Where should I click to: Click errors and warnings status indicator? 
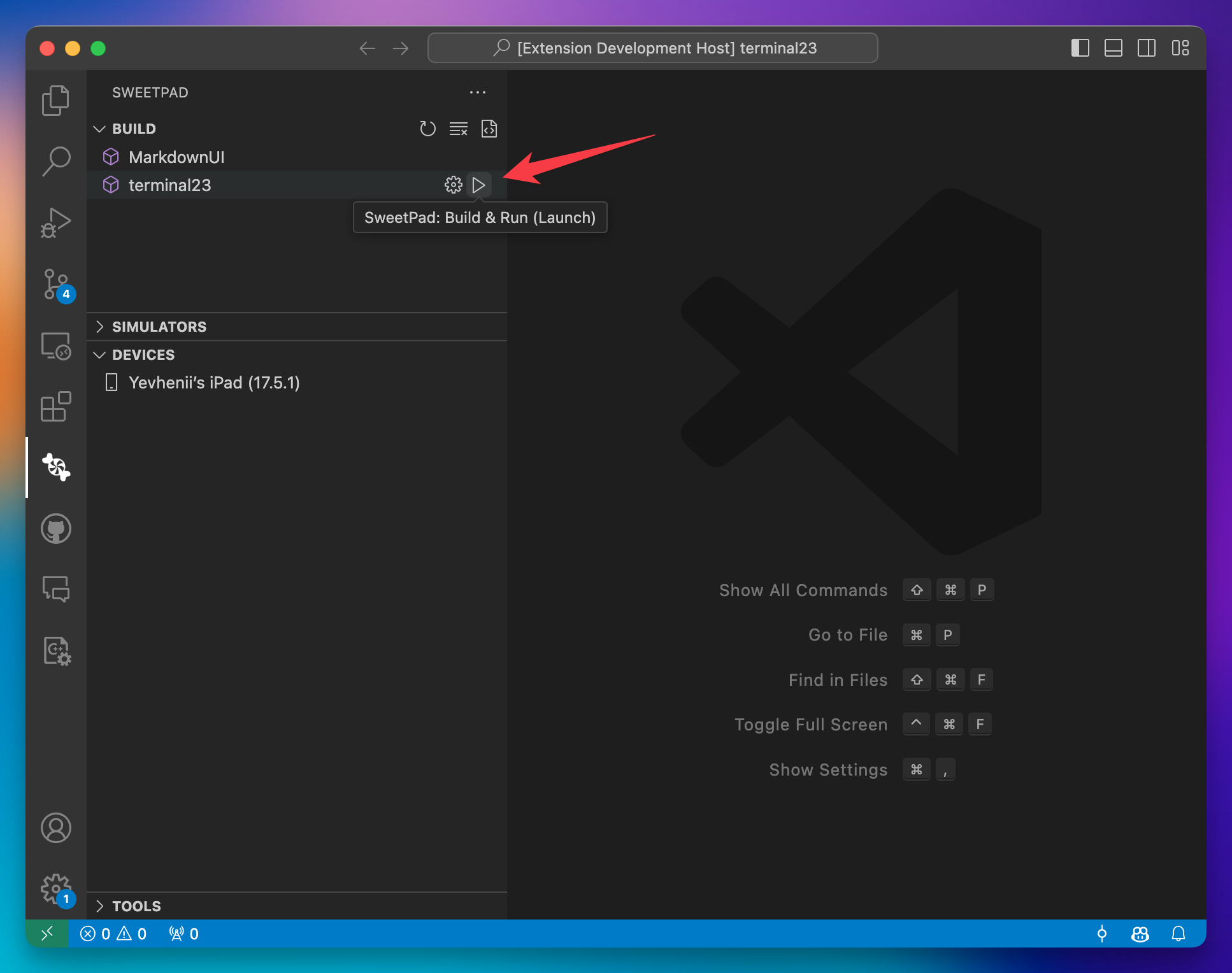[113, 934]
